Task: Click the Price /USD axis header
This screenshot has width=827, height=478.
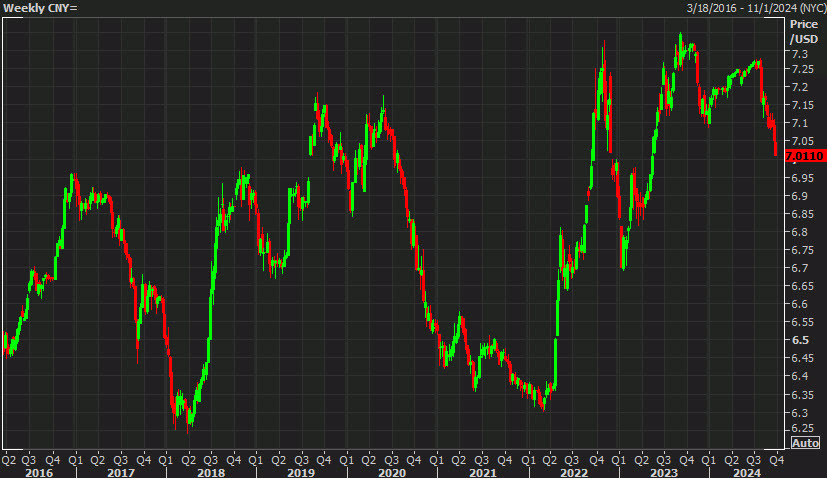Action: 804,32
